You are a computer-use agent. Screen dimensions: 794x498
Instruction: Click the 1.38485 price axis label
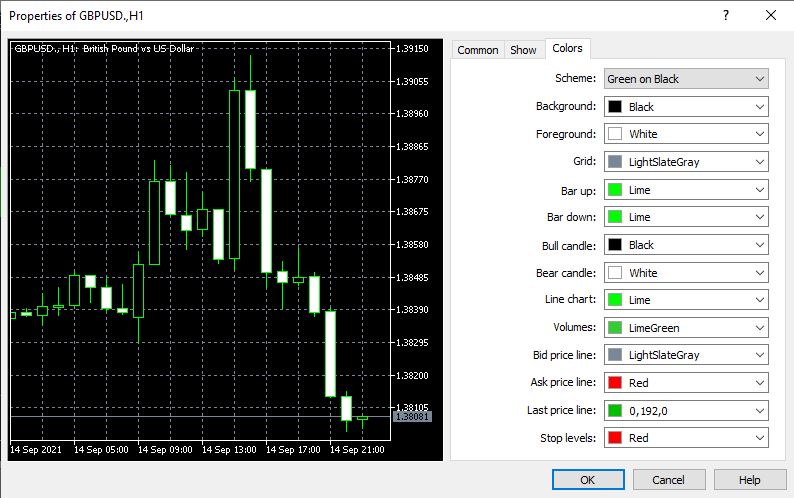tap(412, 278)
